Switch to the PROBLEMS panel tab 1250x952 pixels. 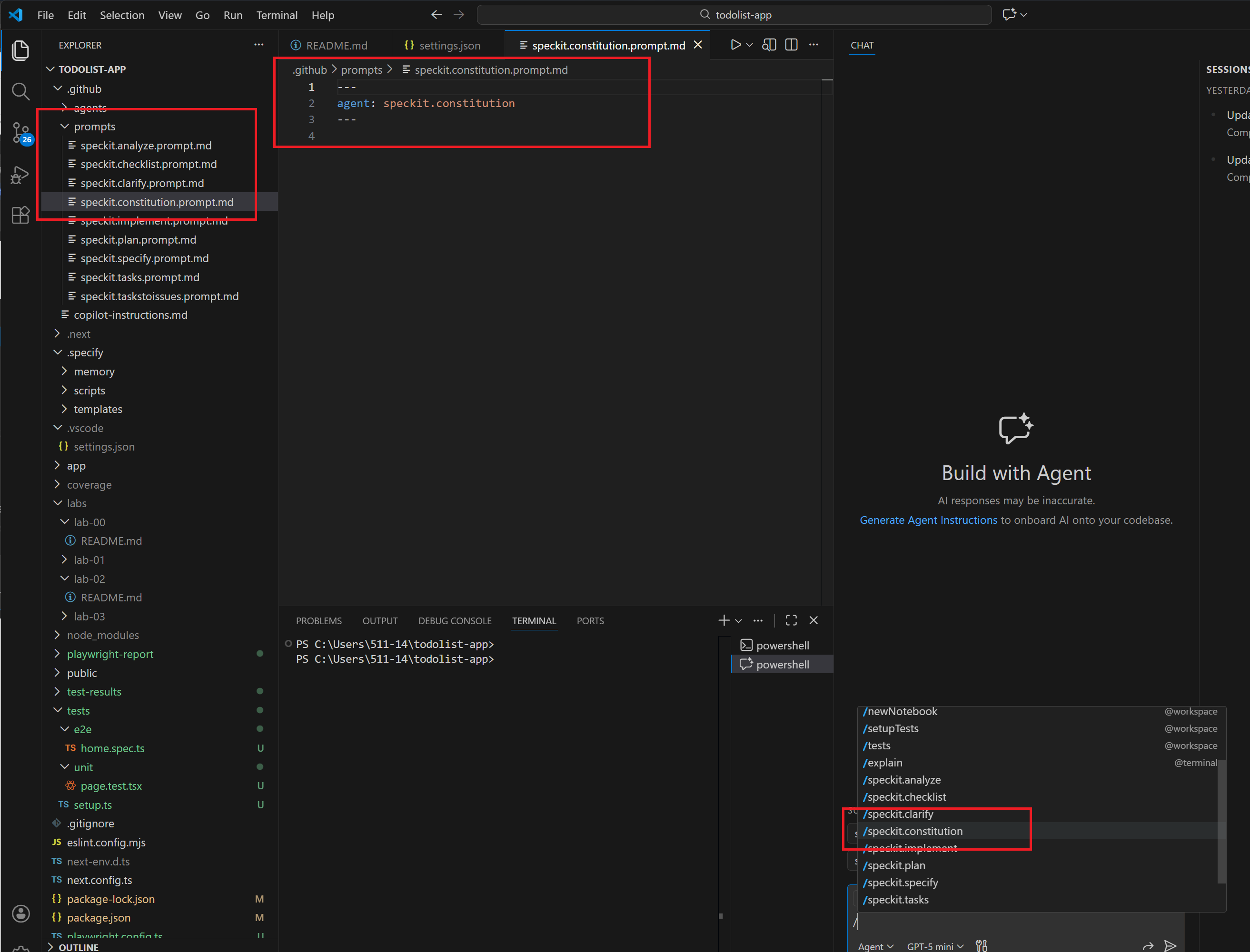pos(318,621)
